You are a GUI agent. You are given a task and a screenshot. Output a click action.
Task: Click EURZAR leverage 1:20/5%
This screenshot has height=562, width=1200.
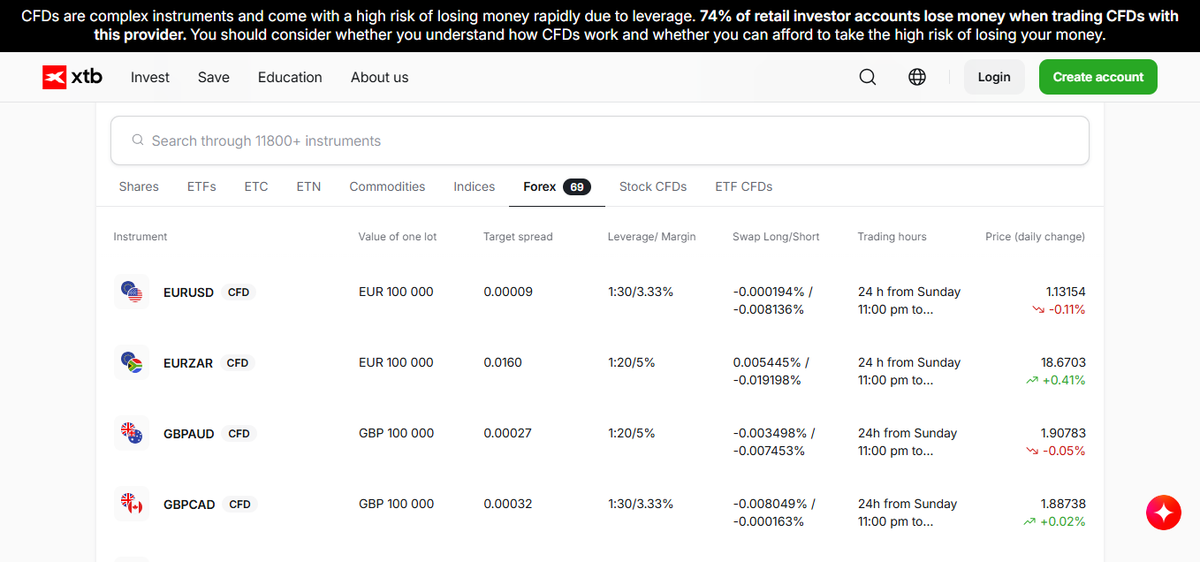pos(631,363)
